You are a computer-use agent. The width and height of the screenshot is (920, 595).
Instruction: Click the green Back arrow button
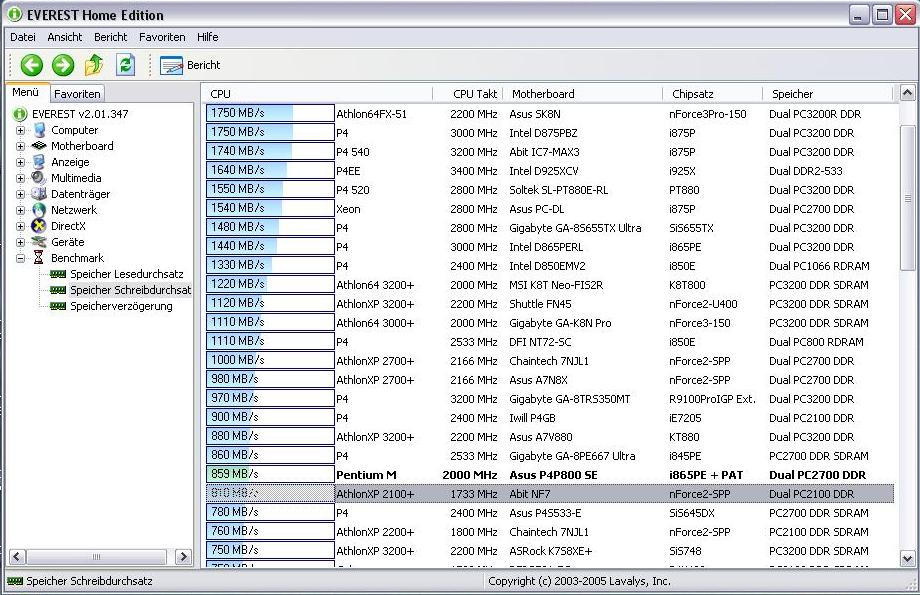point(32,65)
